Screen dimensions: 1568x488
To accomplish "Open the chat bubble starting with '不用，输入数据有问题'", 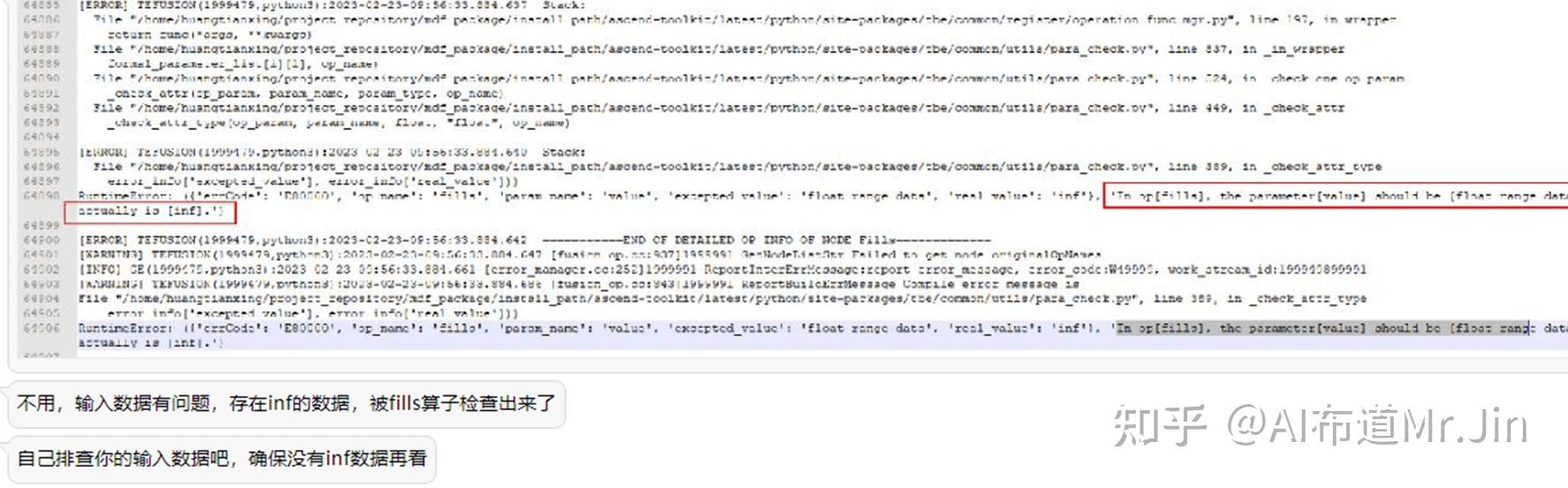I will 285,403.
